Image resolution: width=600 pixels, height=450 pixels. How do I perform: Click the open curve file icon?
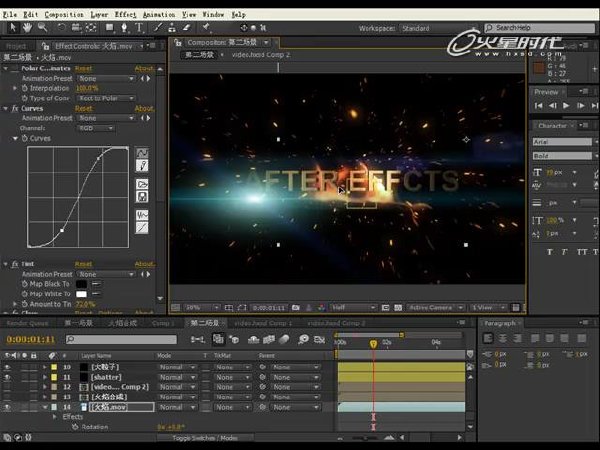tap(142, 184)
